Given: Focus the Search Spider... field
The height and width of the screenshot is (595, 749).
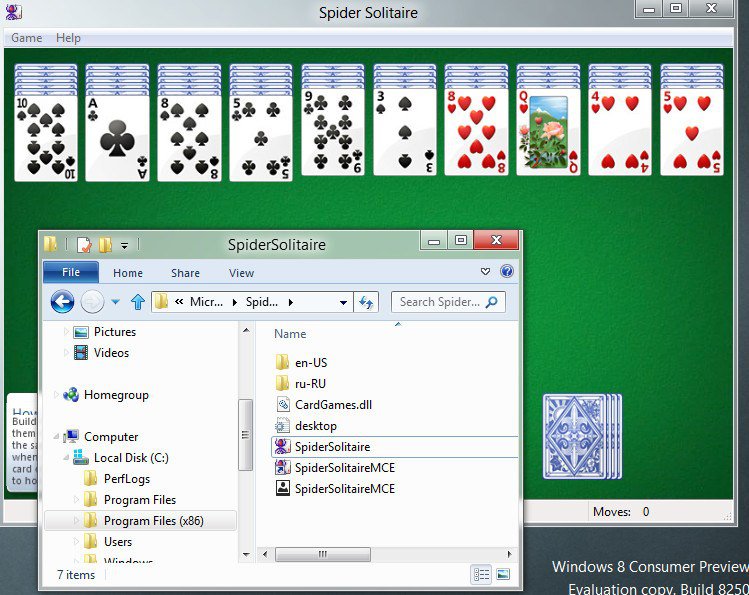Looking at the screenshot, I should [448, 302].
